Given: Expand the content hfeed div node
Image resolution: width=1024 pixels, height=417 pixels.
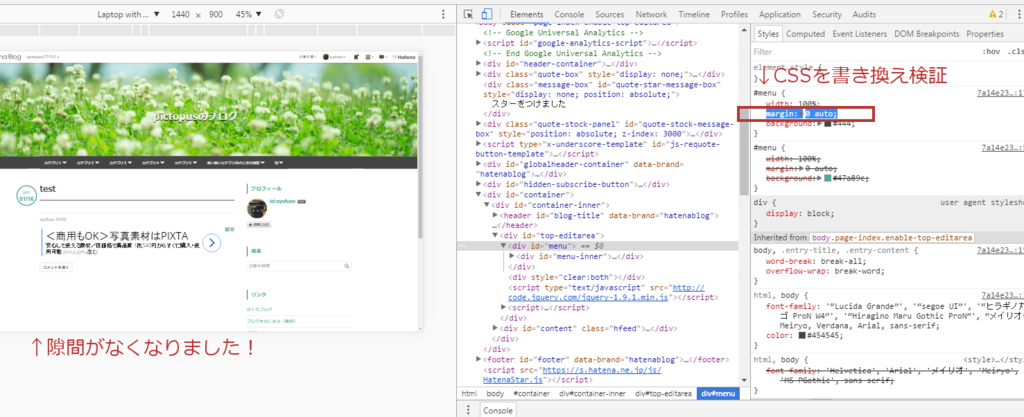Looking at the screenshot, I should [x=495, y=328].
